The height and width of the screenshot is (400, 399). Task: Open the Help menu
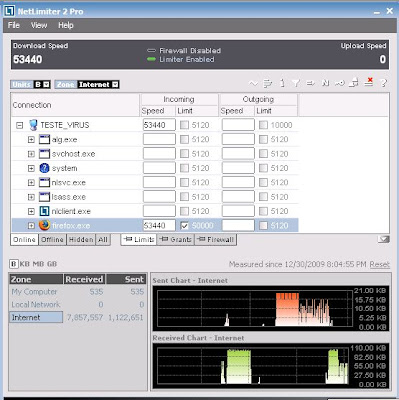[66, 25]
